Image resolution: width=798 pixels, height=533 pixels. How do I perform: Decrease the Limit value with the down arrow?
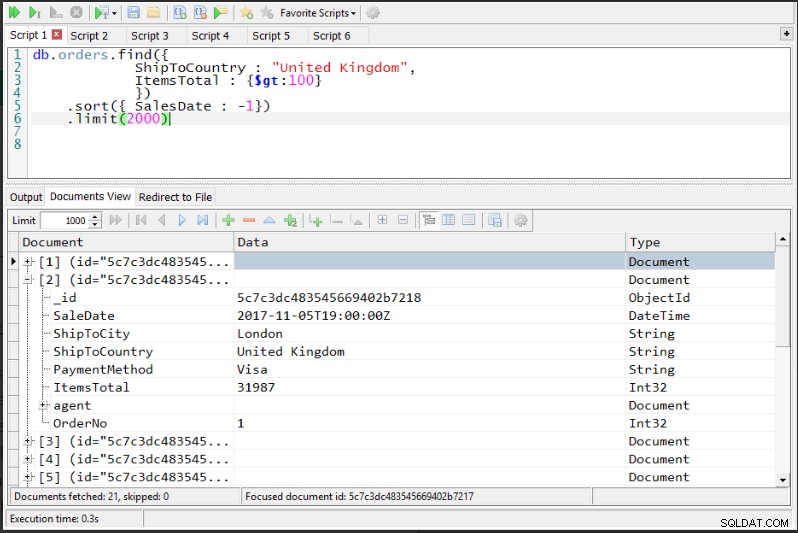(95, 225)
